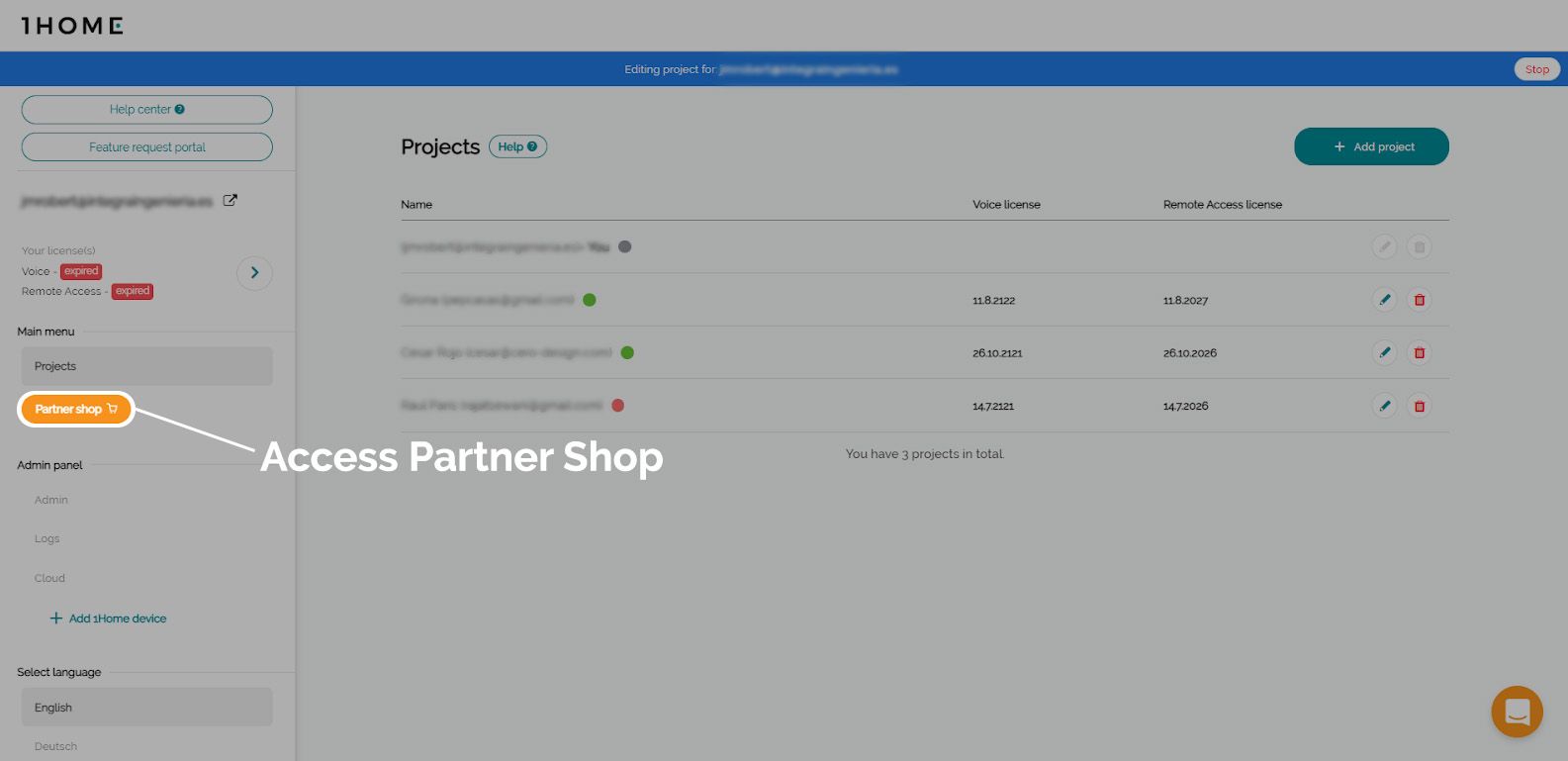Click the Help button beside Projects heading
Screen dimensions: 1568x761
(517, 146)
